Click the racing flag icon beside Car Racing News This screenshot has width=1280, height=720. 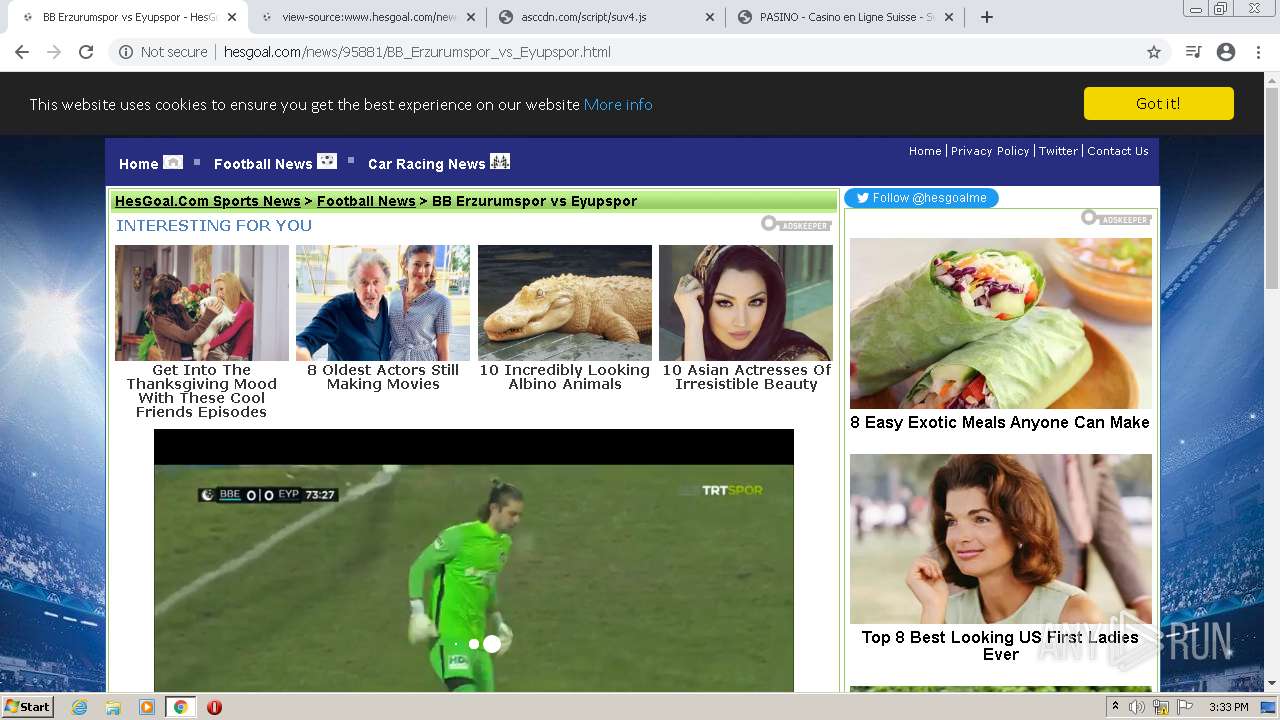(500, 161)
